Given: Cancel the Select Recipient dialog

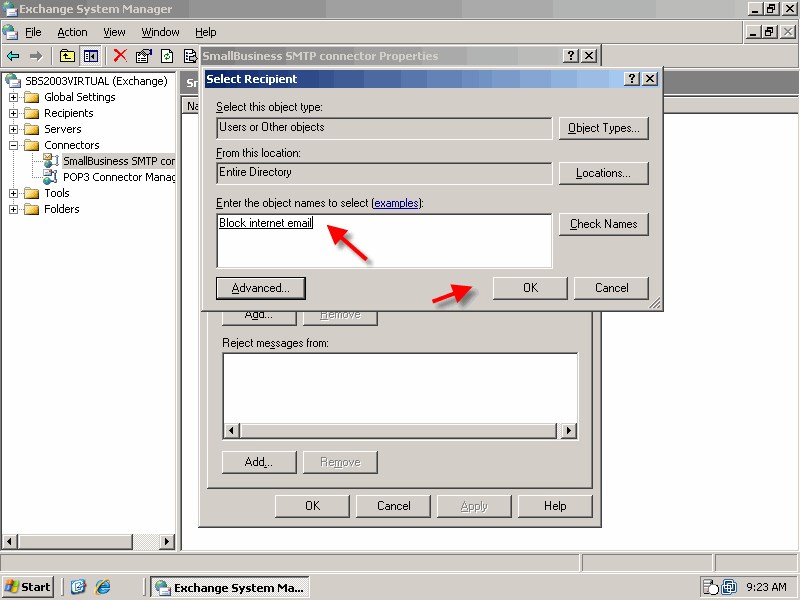Looking at the screenshot, I should (611, 288).
